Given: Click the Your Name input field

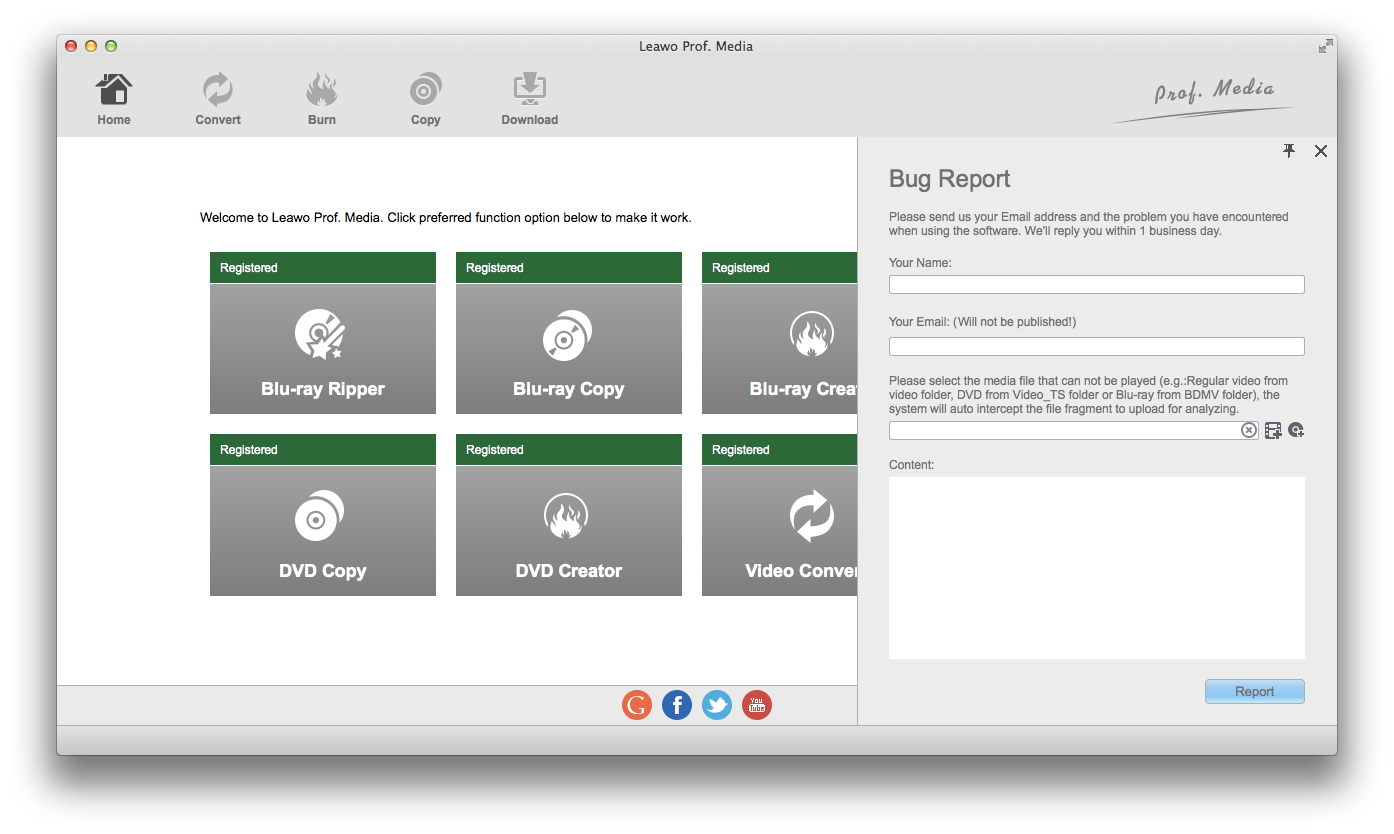Looking at the screenshot, I should [x=1096, y=285].
